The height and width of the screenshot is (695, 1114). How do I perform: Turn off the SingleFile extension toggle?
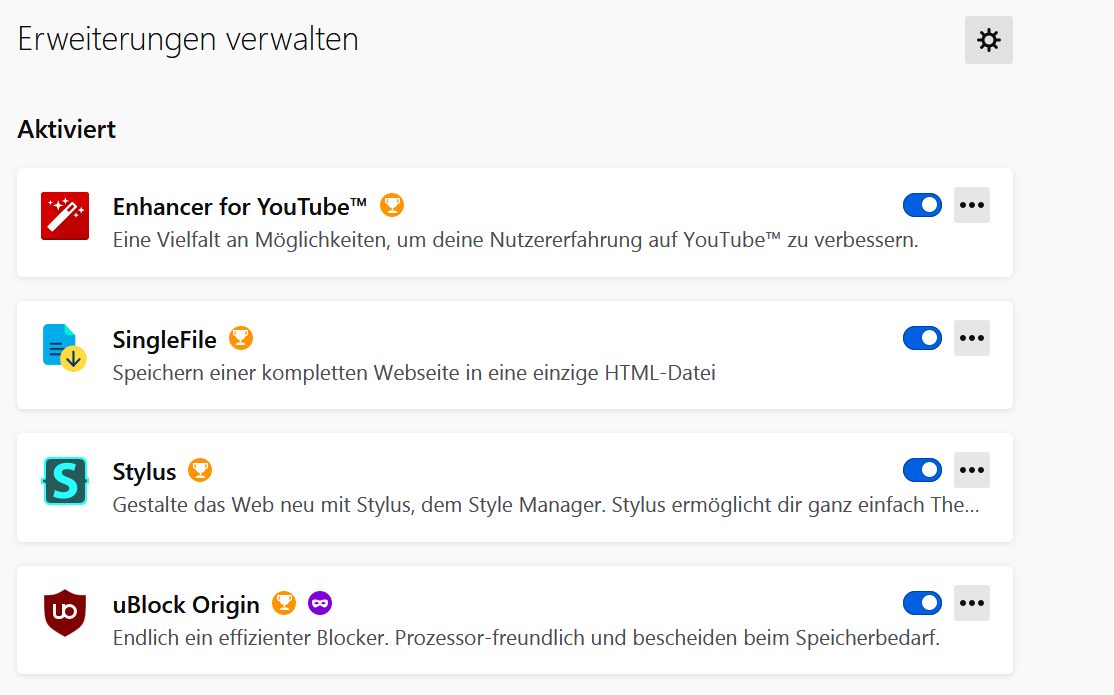922,338
